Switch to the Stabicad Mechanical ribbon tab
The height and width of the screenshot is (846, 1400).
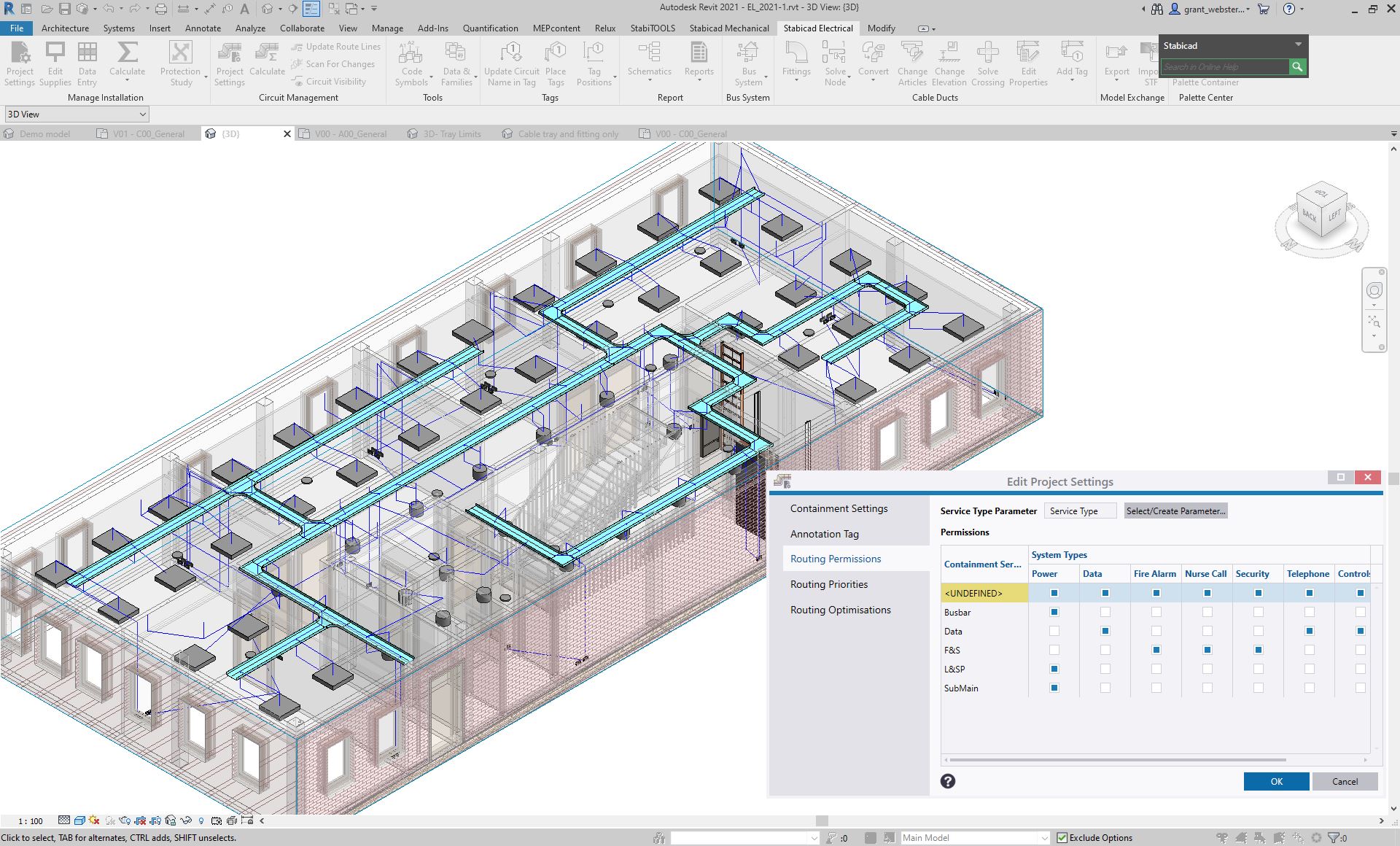click(x=728, y=28)
